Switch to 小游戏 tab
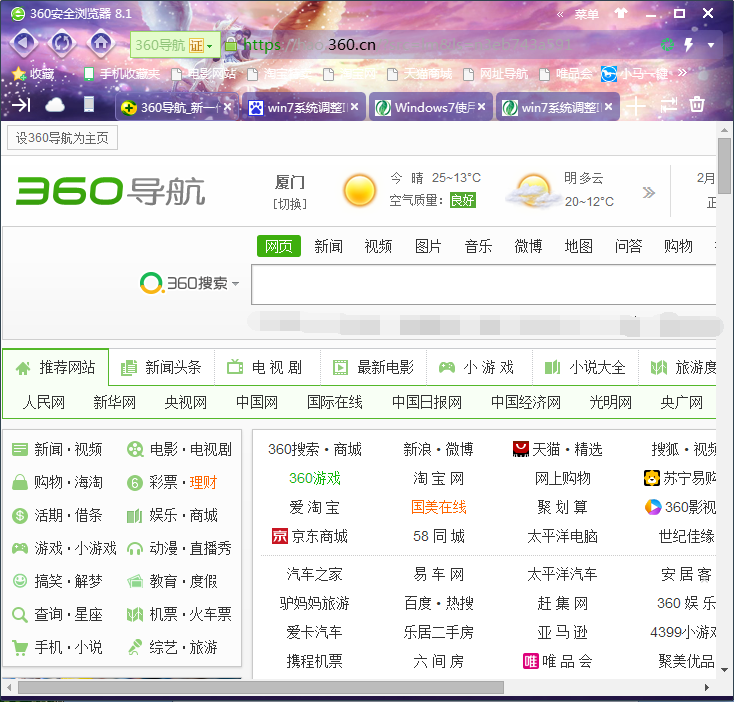Viewport: 734px width, 702px height. tap(479, 367)
